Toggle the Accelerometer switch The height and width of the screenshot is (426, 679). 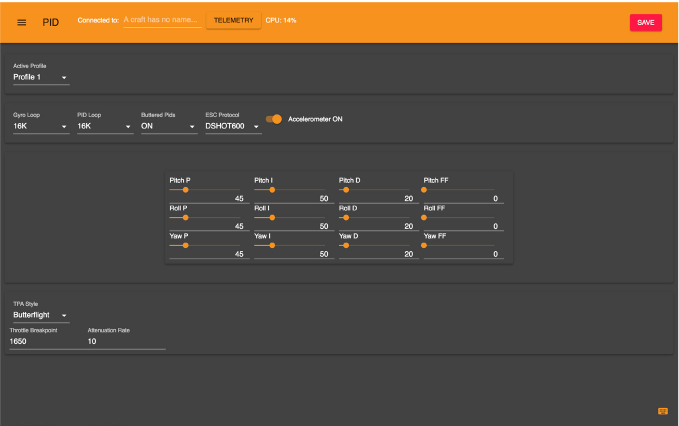(274, 119)
